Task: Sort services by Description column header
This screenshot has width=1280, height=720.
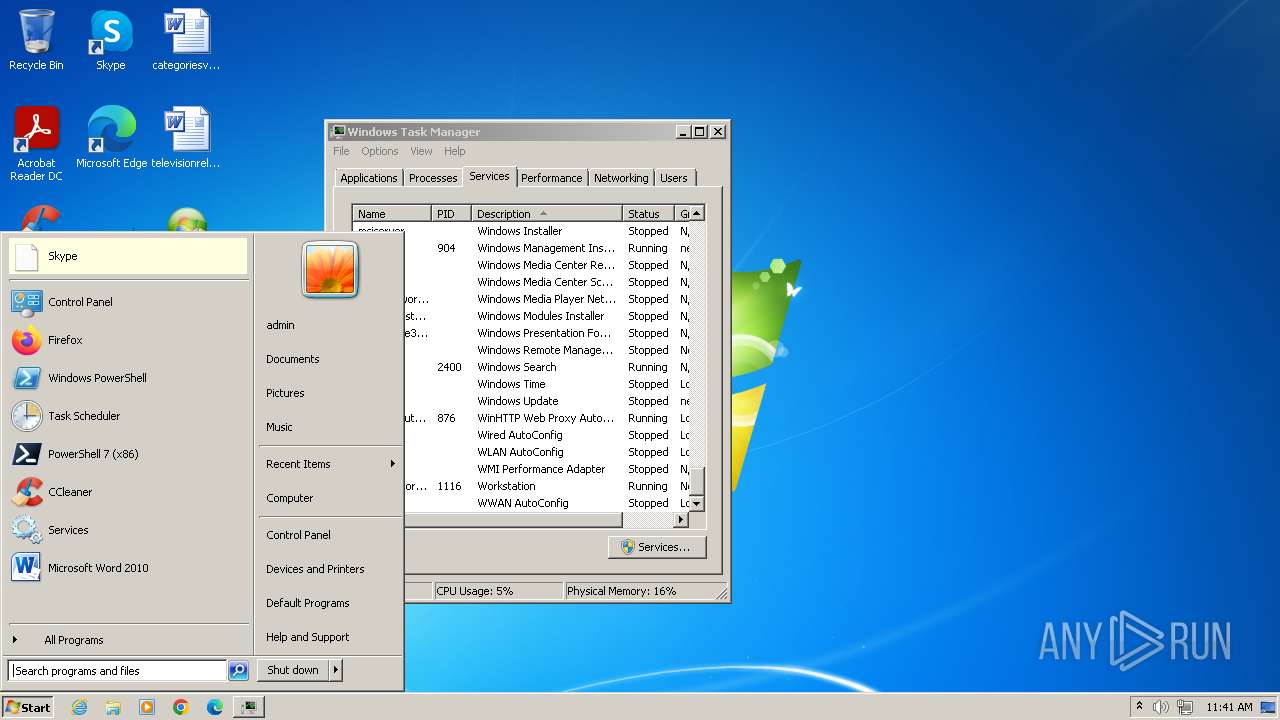Action: coord(547,214)
